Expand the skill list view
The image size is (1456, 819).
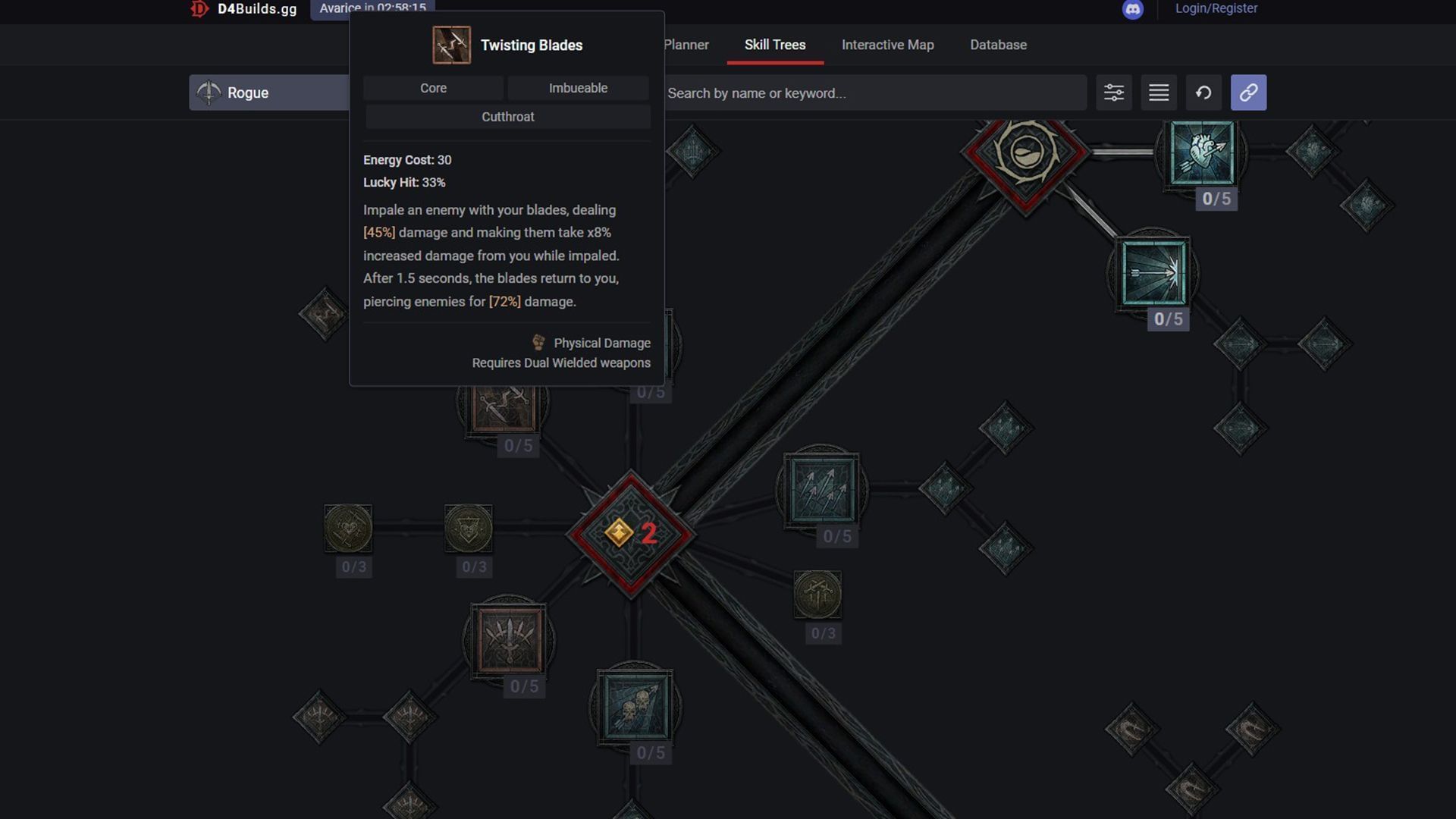[1158, 92]
